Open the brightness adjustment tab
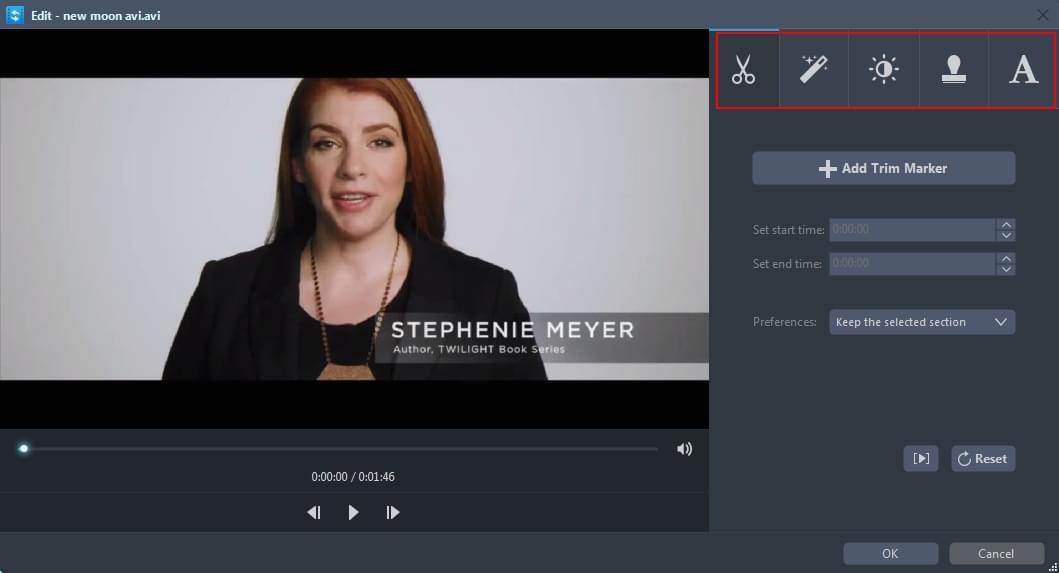Viewport: 1059px width, 573px height. tap(884, 70)
